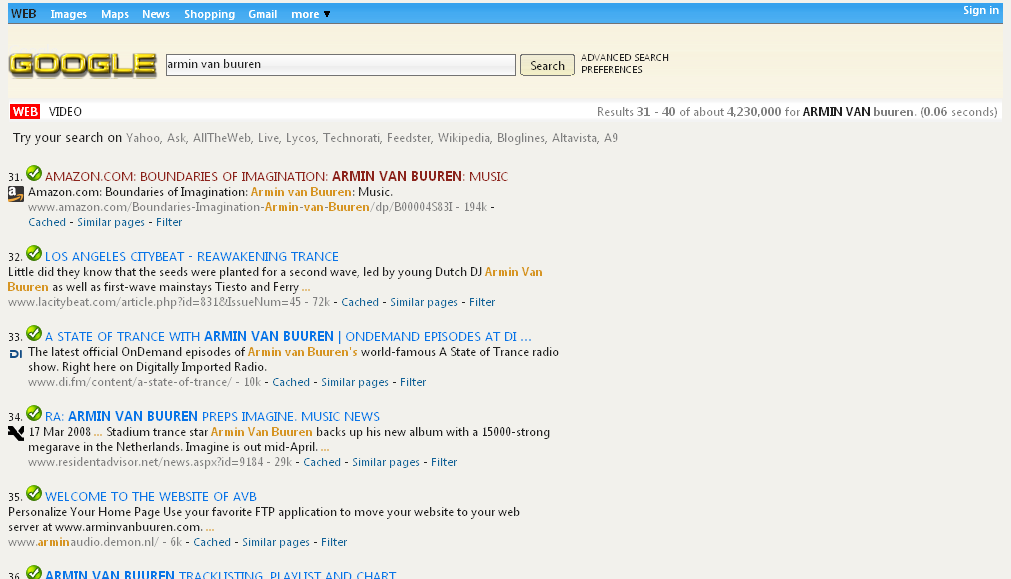Open Cached link for arminaudio.demon.nl result
Image resolution: width=1011 pixels, height=579 pixels.
click(212, 542)
